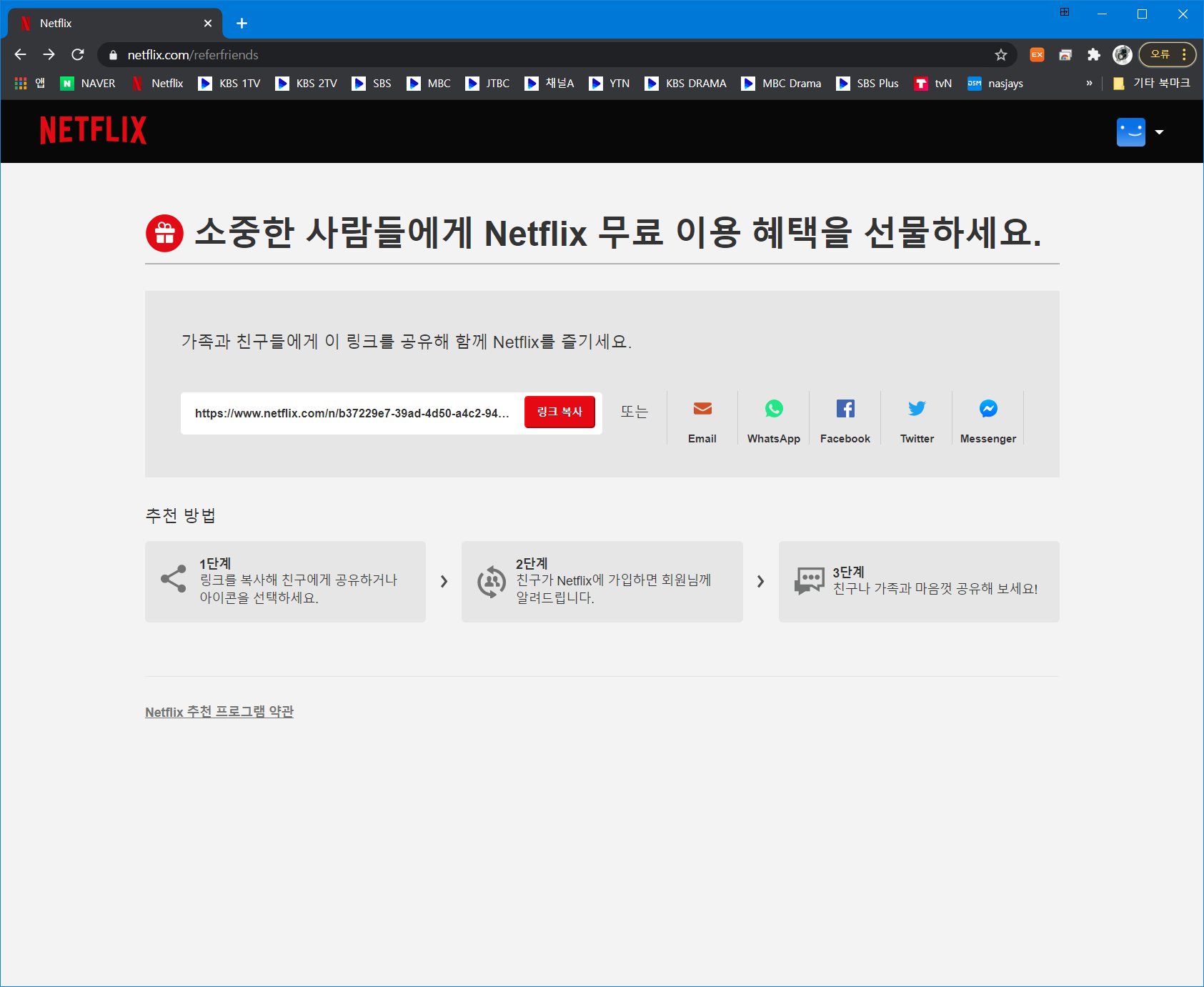The image size is (1204, 987).
Task: Select the referral link URL field
Action: click(x=352, y=413)
